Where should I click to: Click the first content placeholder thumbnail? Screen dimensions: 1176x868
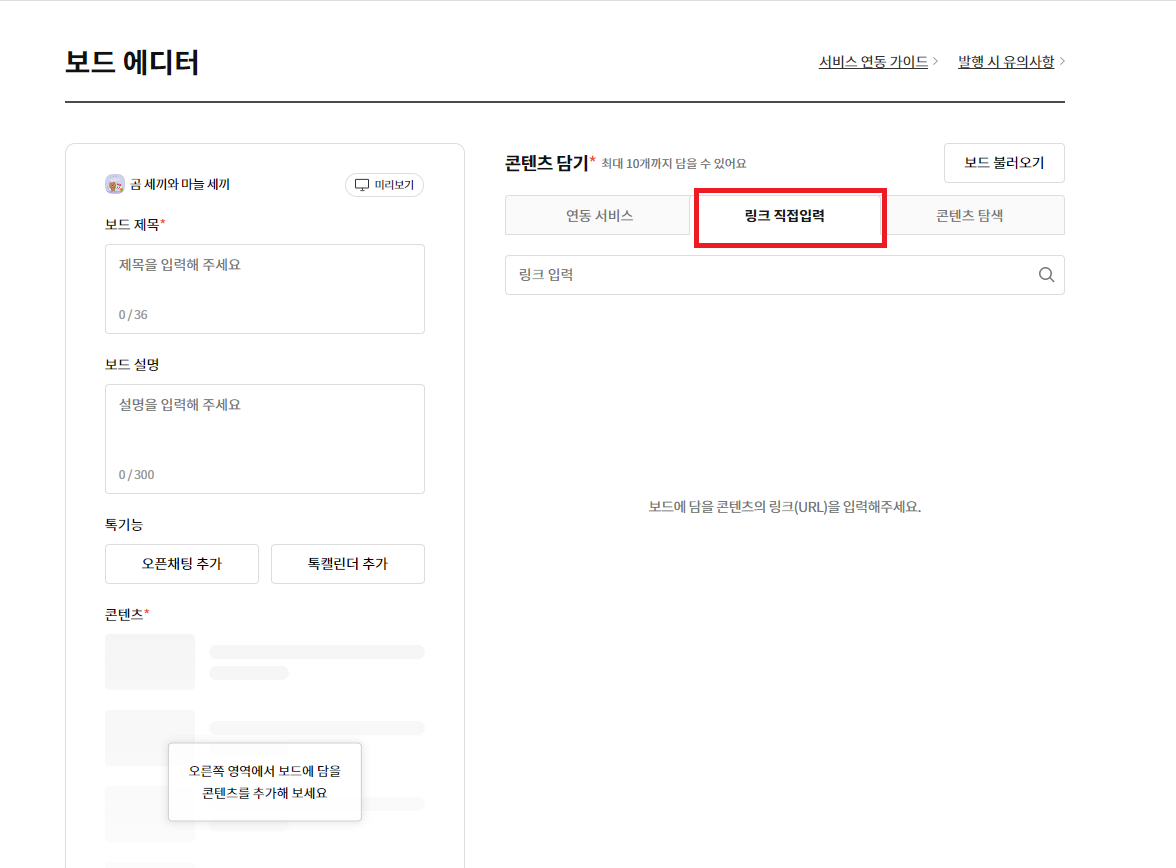tap(150, 662)
